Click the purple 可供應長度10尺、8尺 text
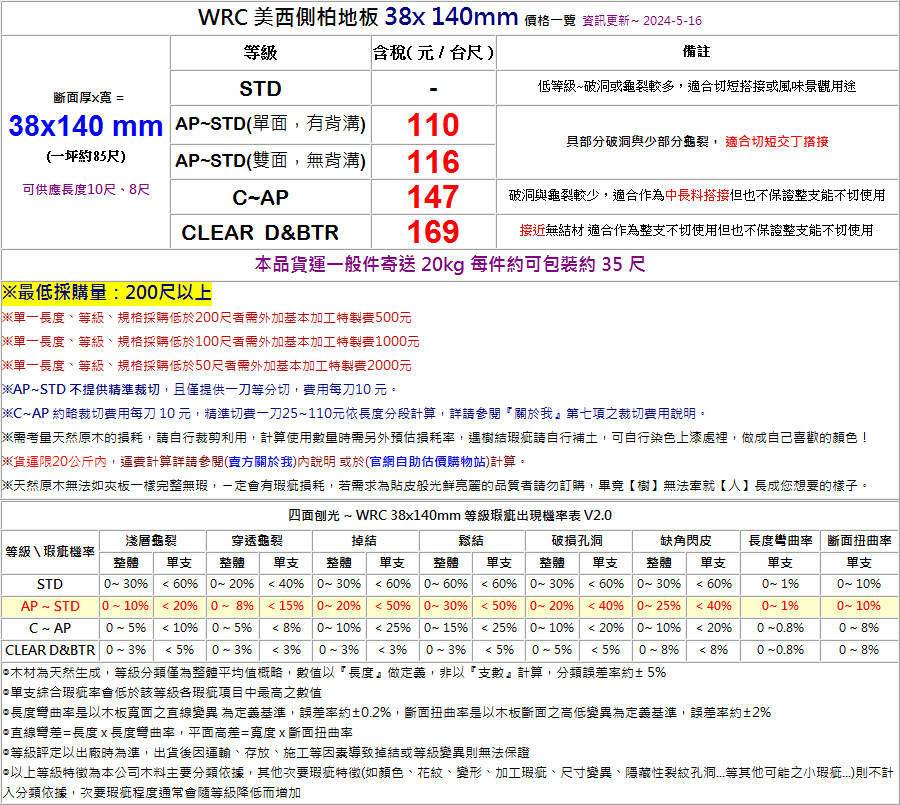Viewport: 900px width, 805px height. [86, 189]
